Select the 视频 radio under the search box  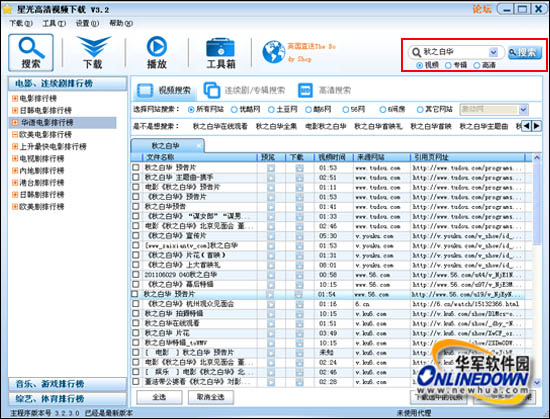419,65
